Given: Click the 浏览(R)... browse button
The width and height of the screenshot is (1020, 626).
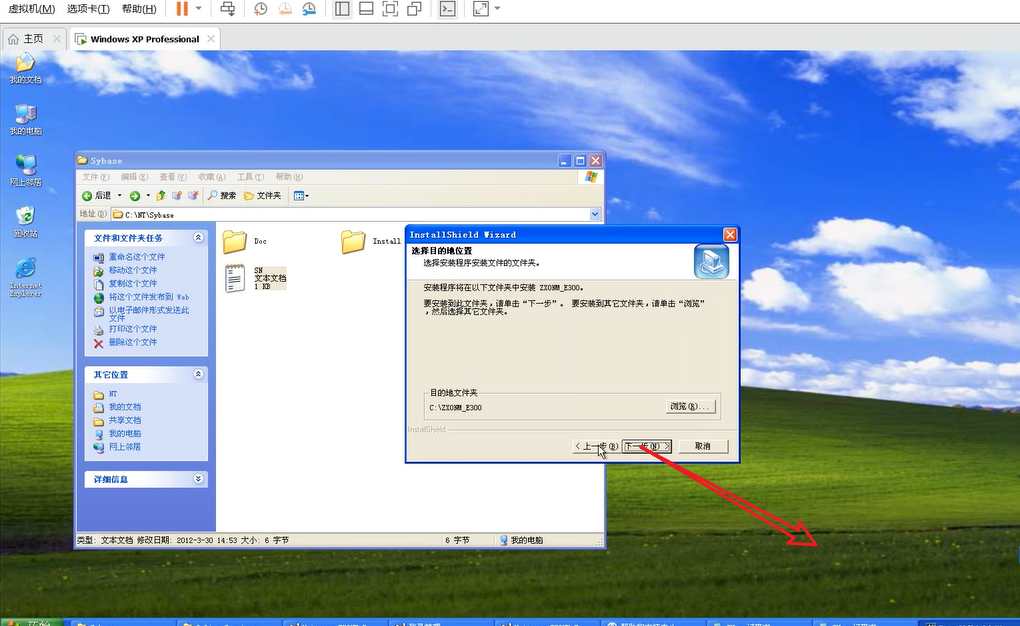Looking at the screenshot, I should click(x=690, y=407).
